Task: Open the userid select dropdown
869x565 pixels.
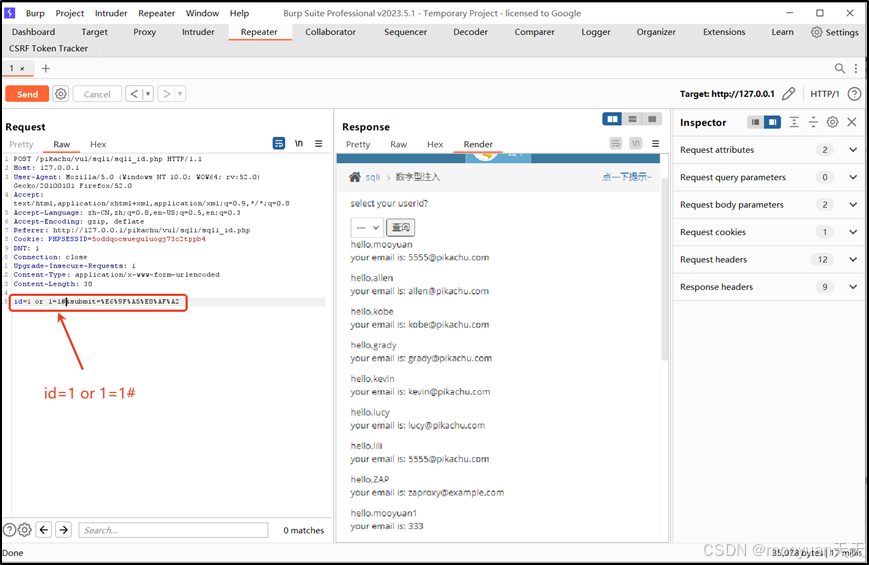Action: tap(367, 227)
